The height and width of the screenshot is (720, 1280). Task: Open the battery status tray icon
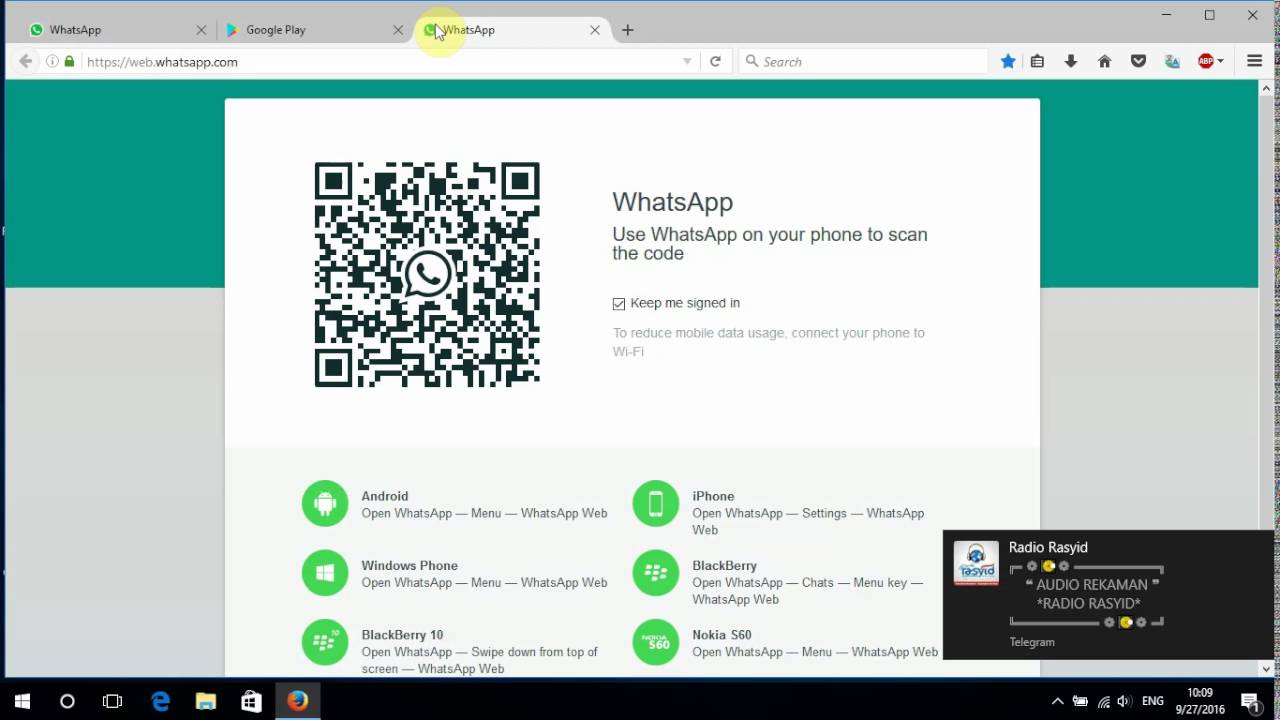point(1080,702)
